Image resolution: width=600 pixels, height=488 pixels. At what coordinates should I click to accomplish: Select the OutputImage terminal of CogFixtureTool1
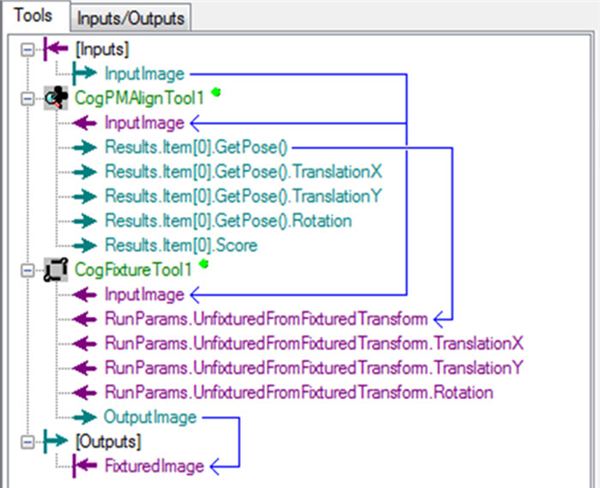(150, 416)
